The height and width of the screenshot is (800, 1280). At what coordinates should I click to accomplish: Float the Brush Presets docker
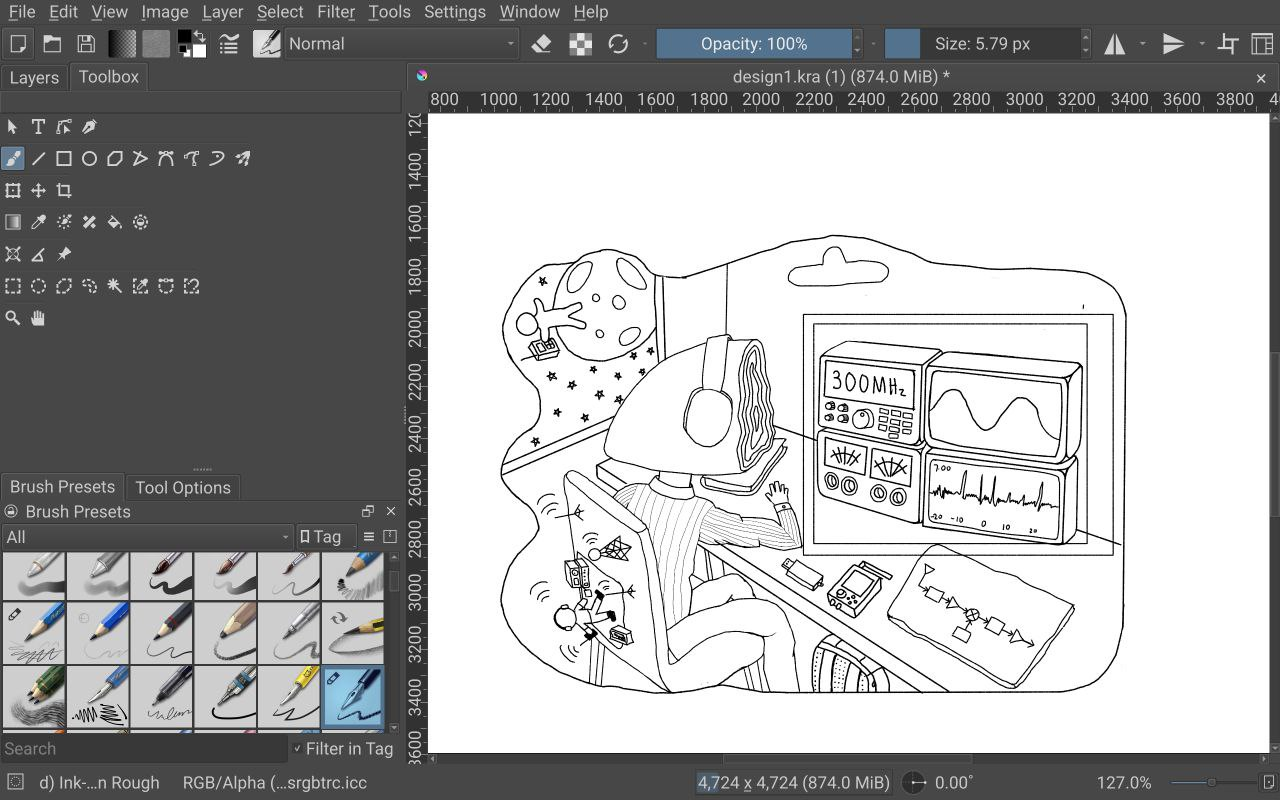pyautogui.click(x=368, y=511)
